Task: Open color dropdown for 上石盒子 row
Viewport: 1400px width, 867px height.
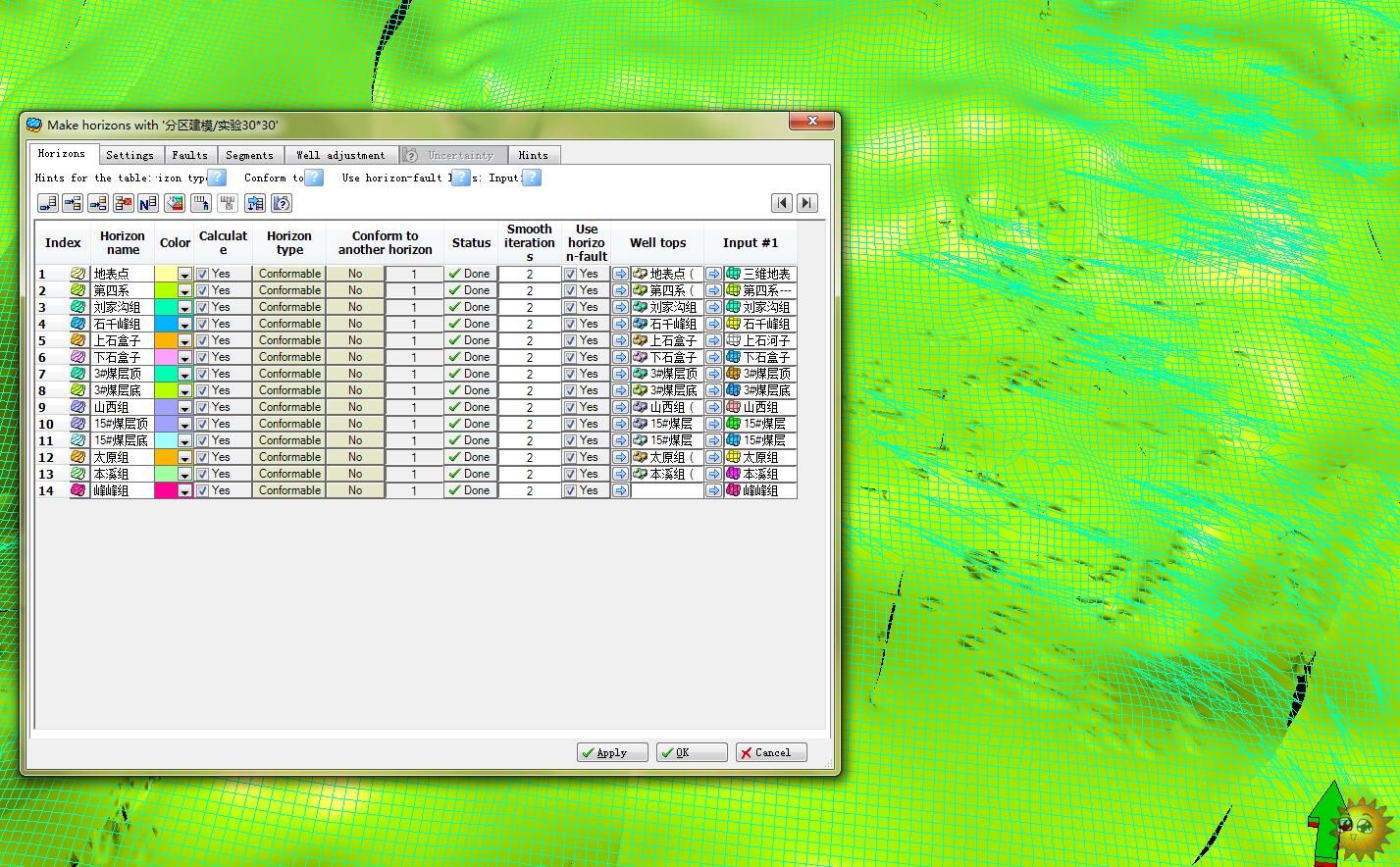Action: (x=184, y=341)
